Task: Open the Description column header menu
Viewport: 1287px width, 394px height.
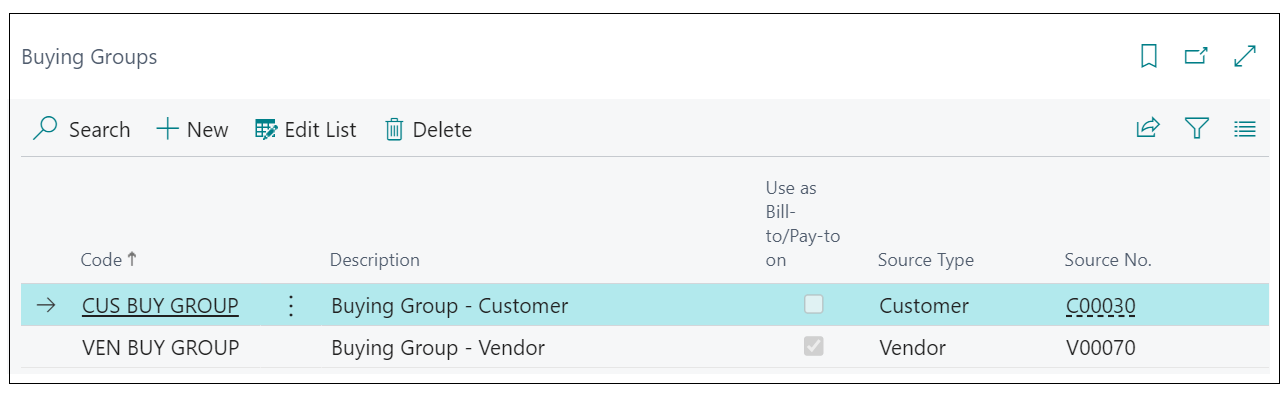Action: point(375,260)
